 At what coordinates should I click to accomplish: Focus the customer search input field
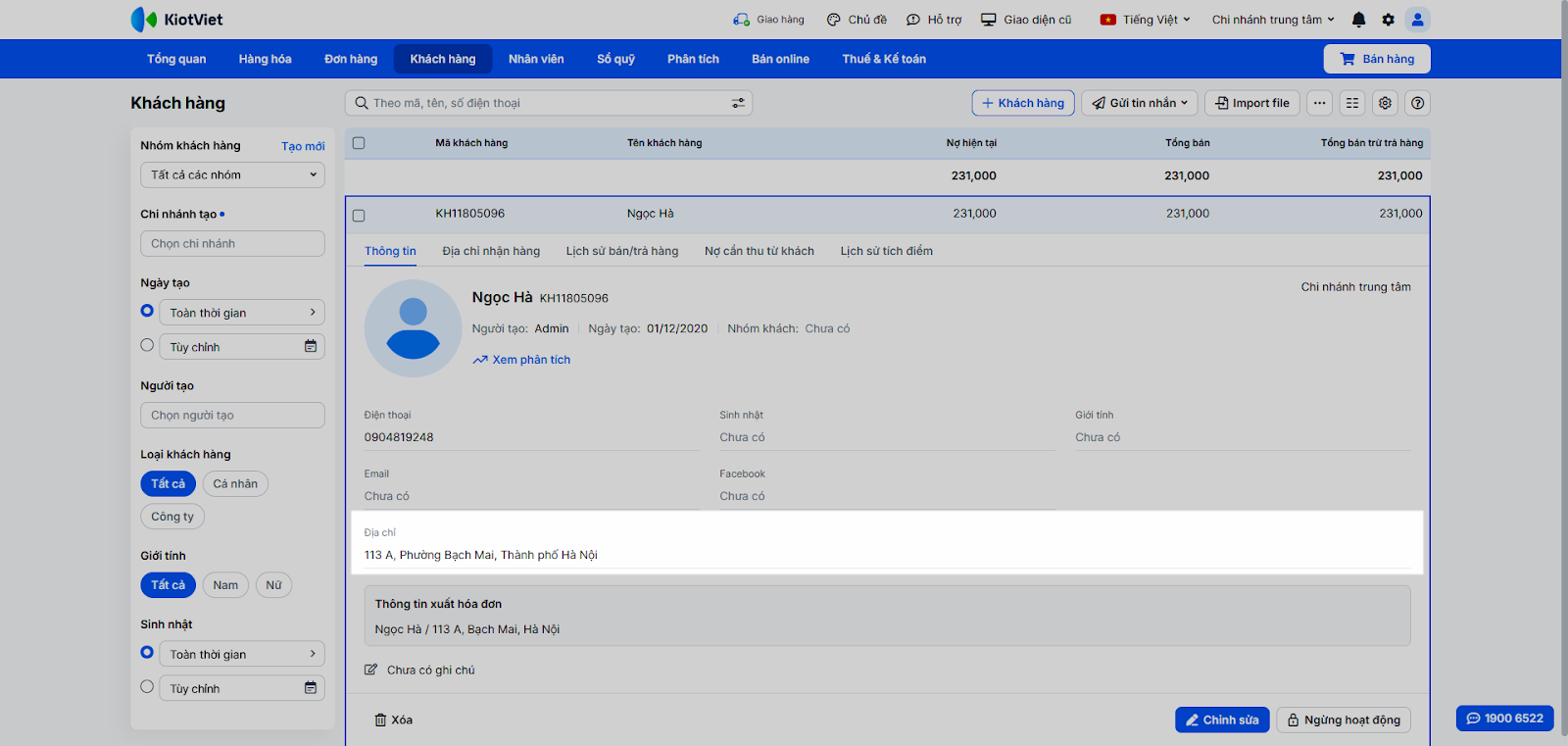[x=544, y=103]
